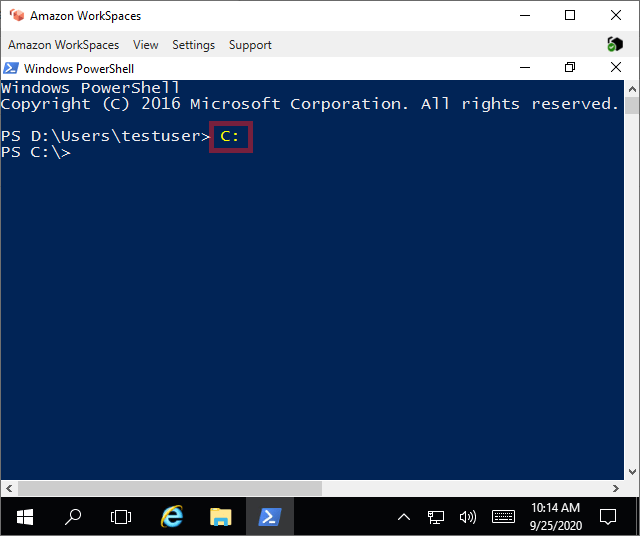This screenshot has height=536, width=640.
Task: Close the Amazon WorkSpaces window
Action: pyautogui.click(x=616, y=16)
